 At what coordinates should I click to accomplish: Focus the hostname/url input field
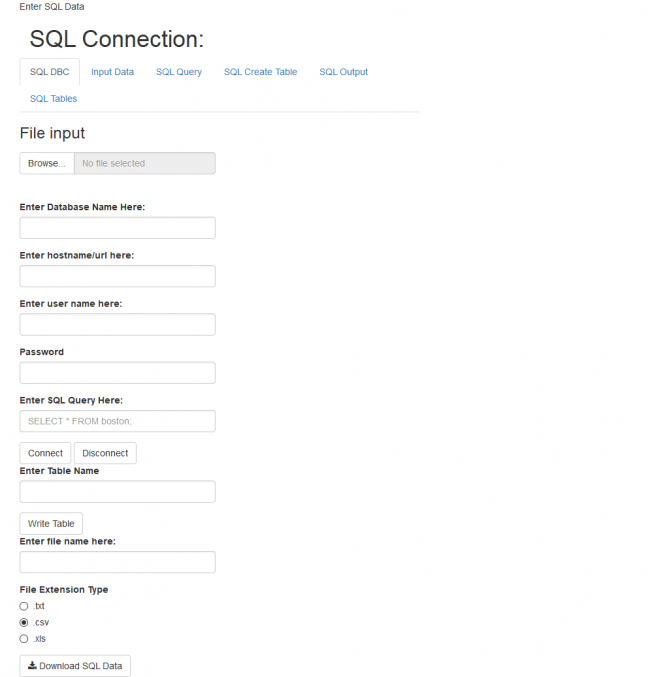117,276
